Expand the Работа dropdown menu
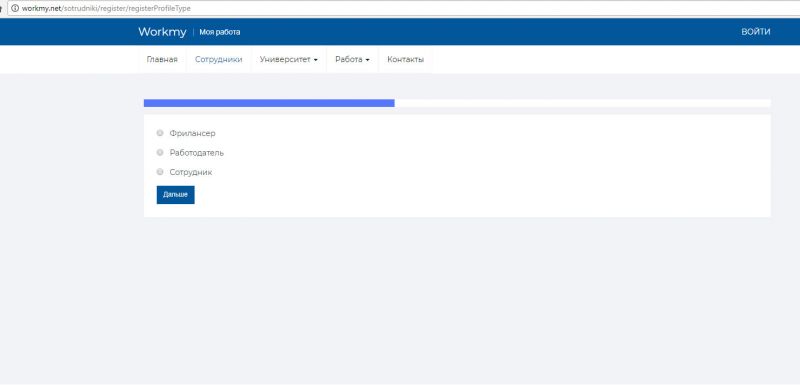Image resolution: width=800 pixels, height=385 pixels. coord(353,60)
